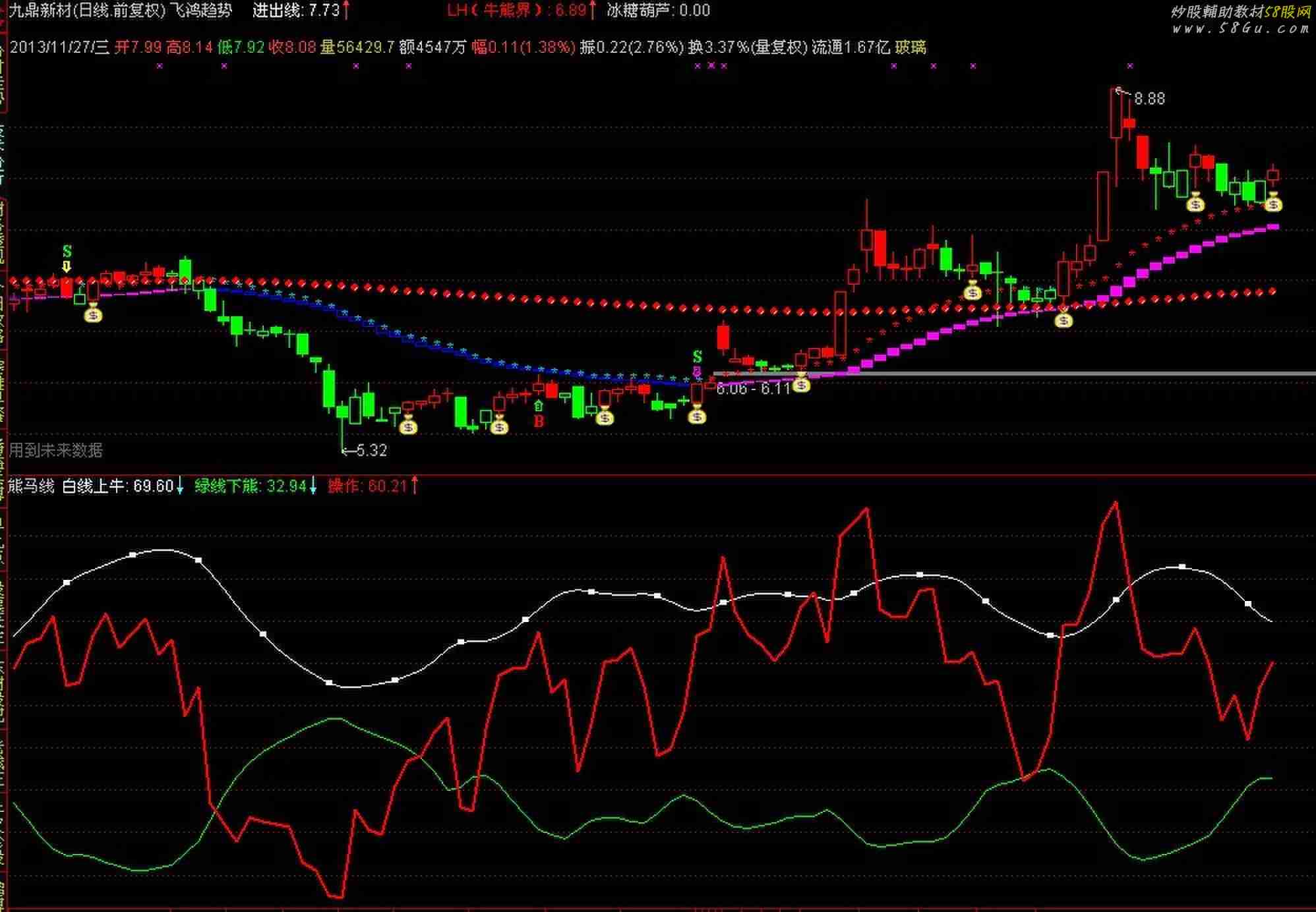Click the 白线上牛: 69.60 value
This screenshot has height=912, width=1316.
click(123, 486)
